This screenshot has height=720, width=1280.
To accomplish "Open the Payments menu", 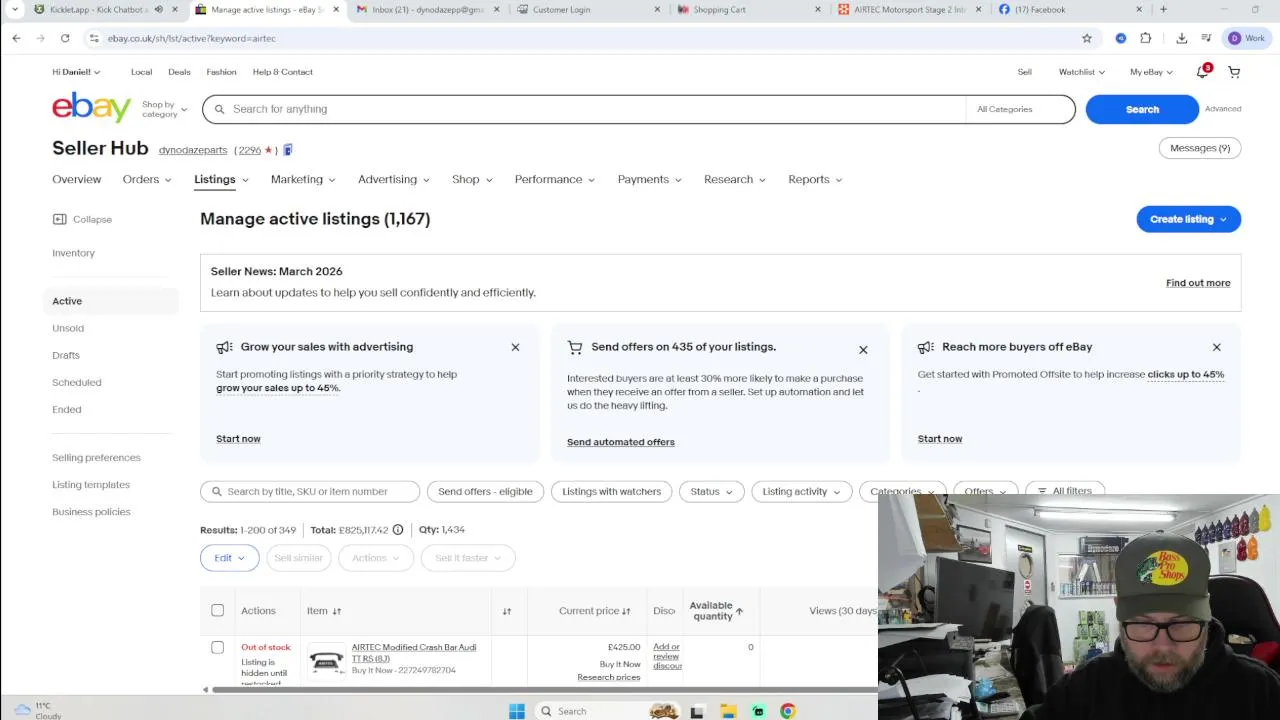I will (x=649, y=179).
